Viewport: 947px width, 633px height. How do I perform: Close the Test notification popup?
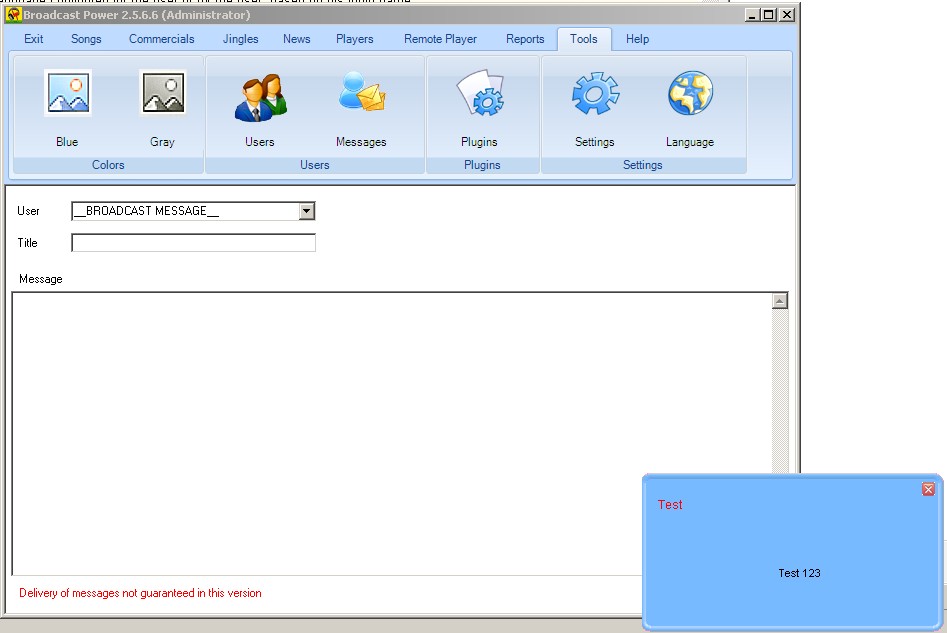928,489
